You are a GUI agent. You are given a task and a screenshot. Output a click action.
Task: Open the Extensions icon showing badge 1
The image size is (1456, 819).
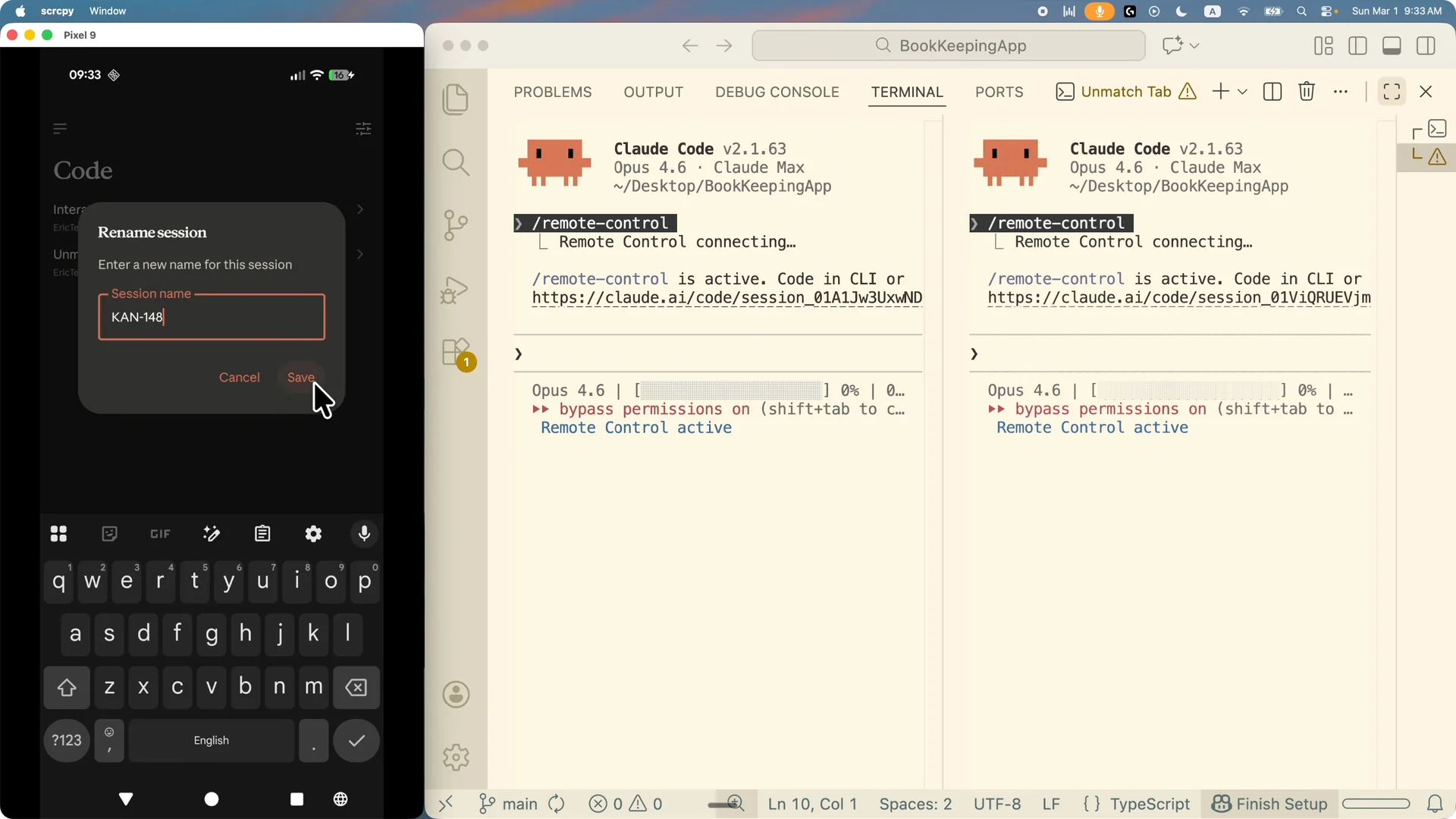[457, 353]
